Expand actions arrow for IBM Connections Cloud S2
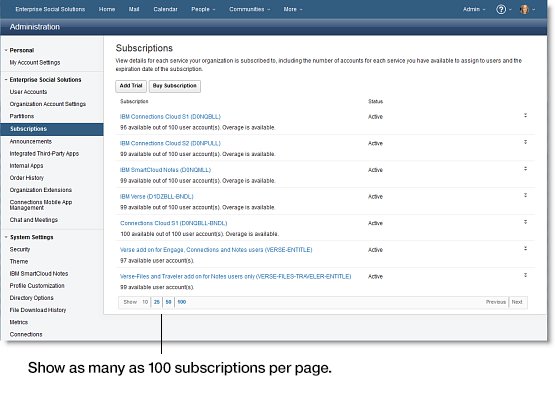 pyautogui.click(x=526, y=142)
